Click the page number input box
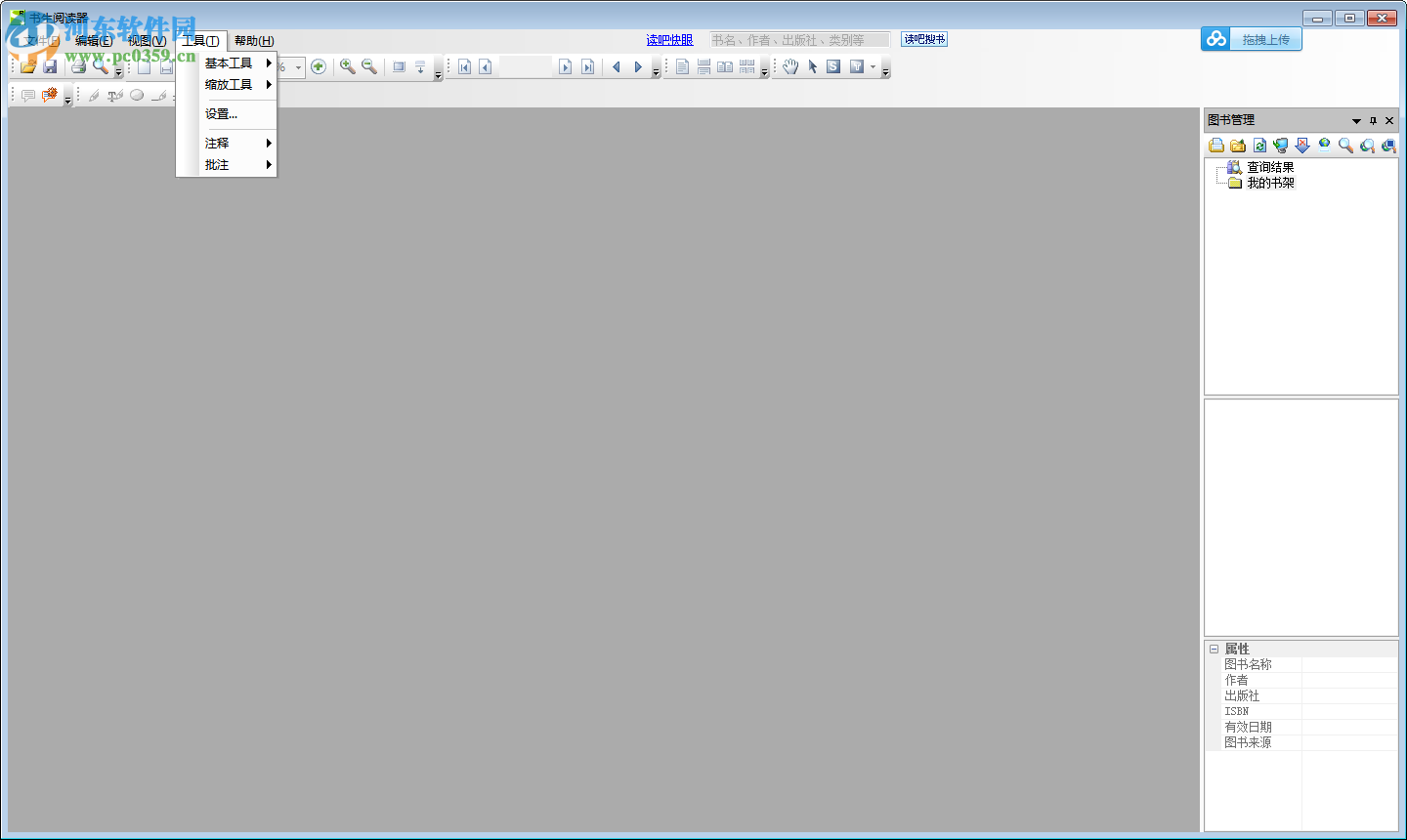This screenshot has height=840, width=1407. point(525,66)
